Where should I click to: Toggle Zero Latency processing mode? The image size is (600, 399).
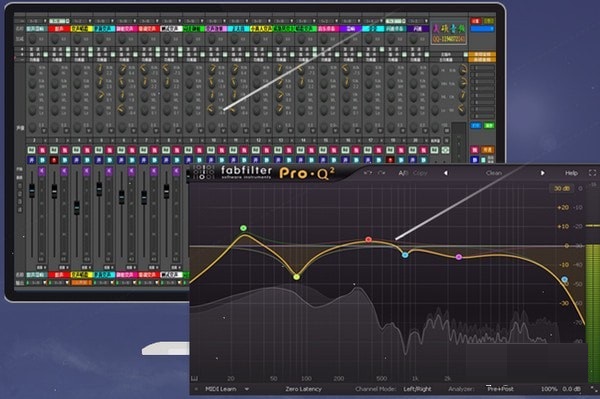click(303, 389)
